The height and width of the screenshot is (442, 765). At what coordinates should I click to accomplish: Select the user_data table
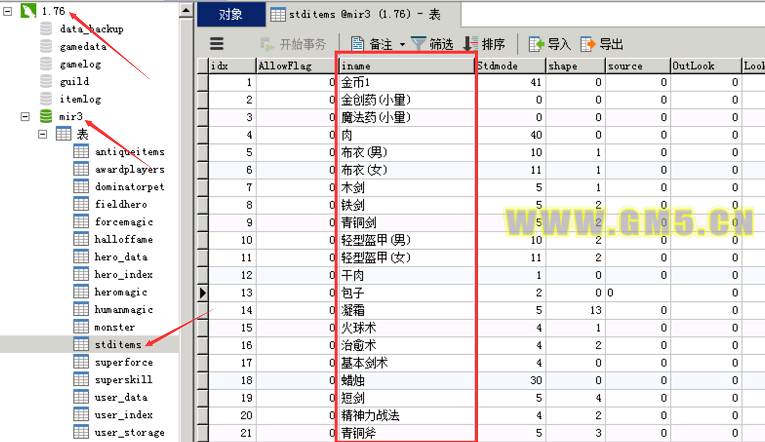[x=120, y=397]
